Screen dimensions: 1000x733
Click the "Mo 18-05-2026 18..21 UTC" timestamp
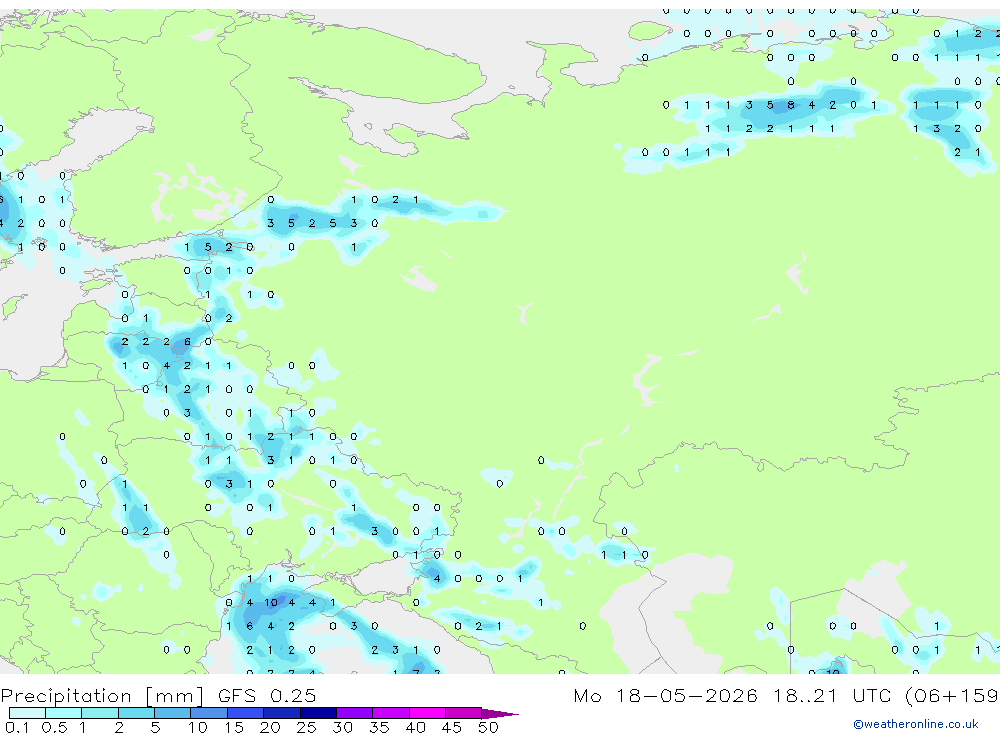[x=732, y=695]
